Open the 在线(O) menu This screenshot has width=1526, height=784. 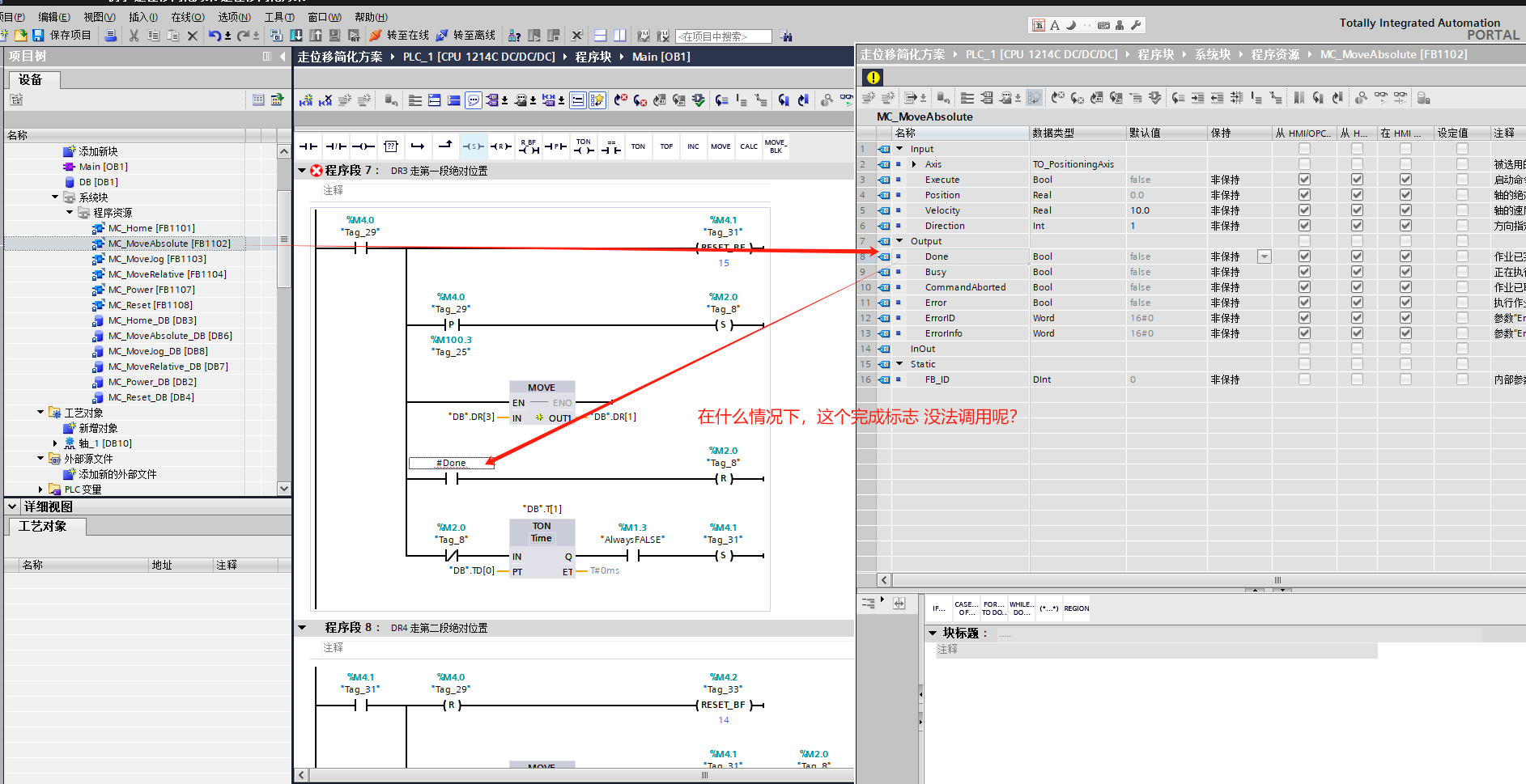tap(187, 17)
